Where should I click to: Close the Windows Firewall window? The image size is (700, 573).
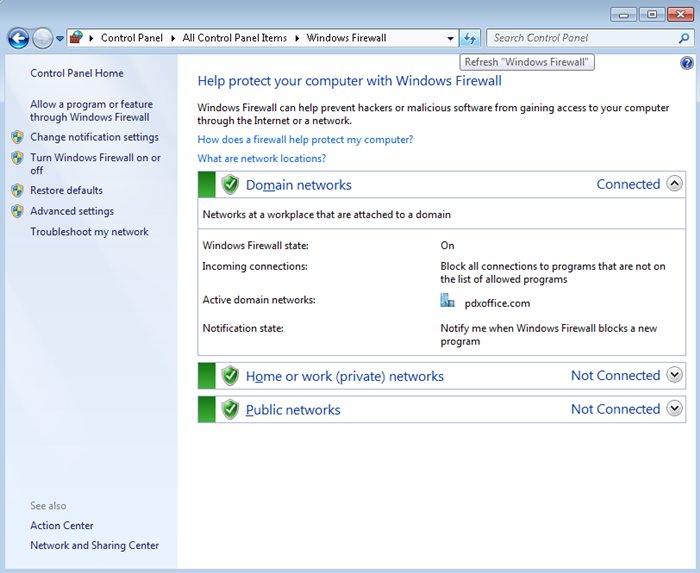(x=680, y=15)
